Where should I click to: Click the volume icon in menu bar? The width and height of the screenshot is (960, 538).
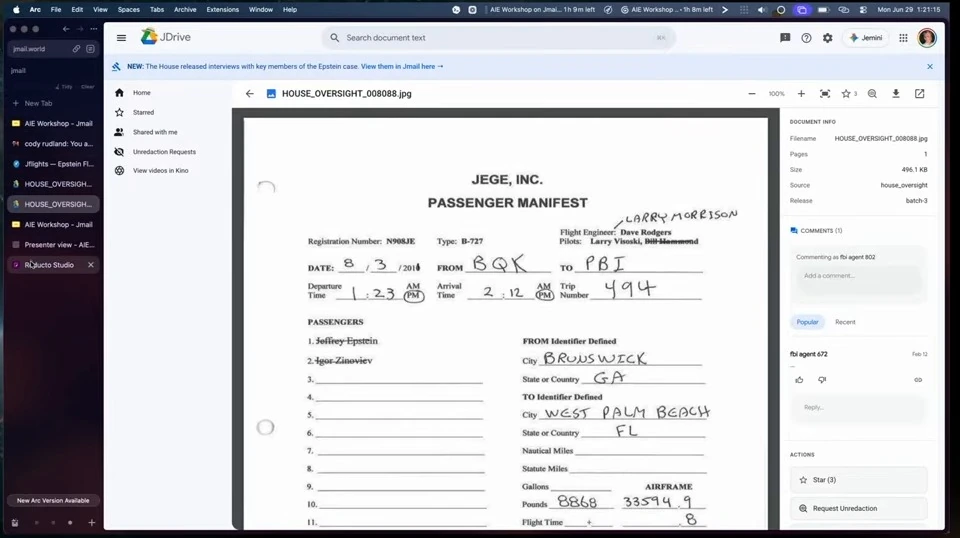click(x=762, y=10)
